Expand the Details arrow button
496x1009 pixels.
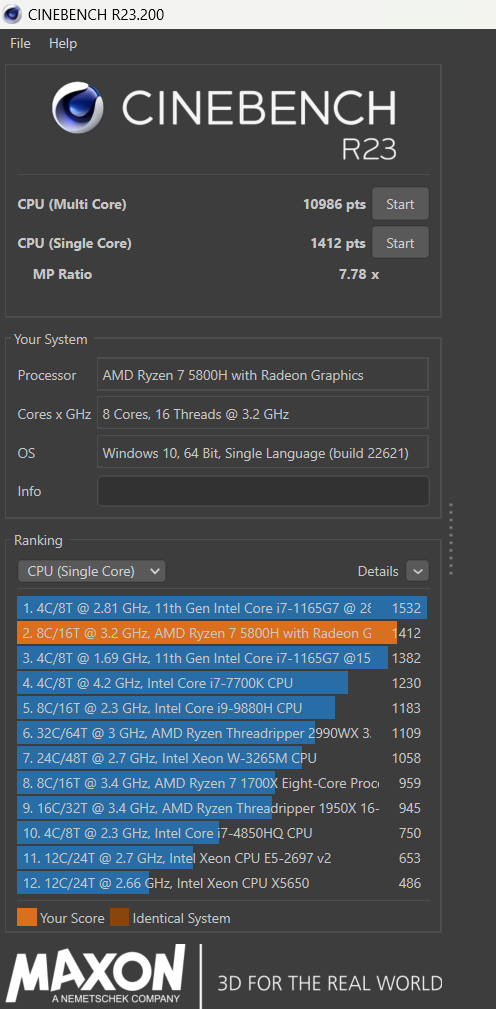[x=418, y=571]
